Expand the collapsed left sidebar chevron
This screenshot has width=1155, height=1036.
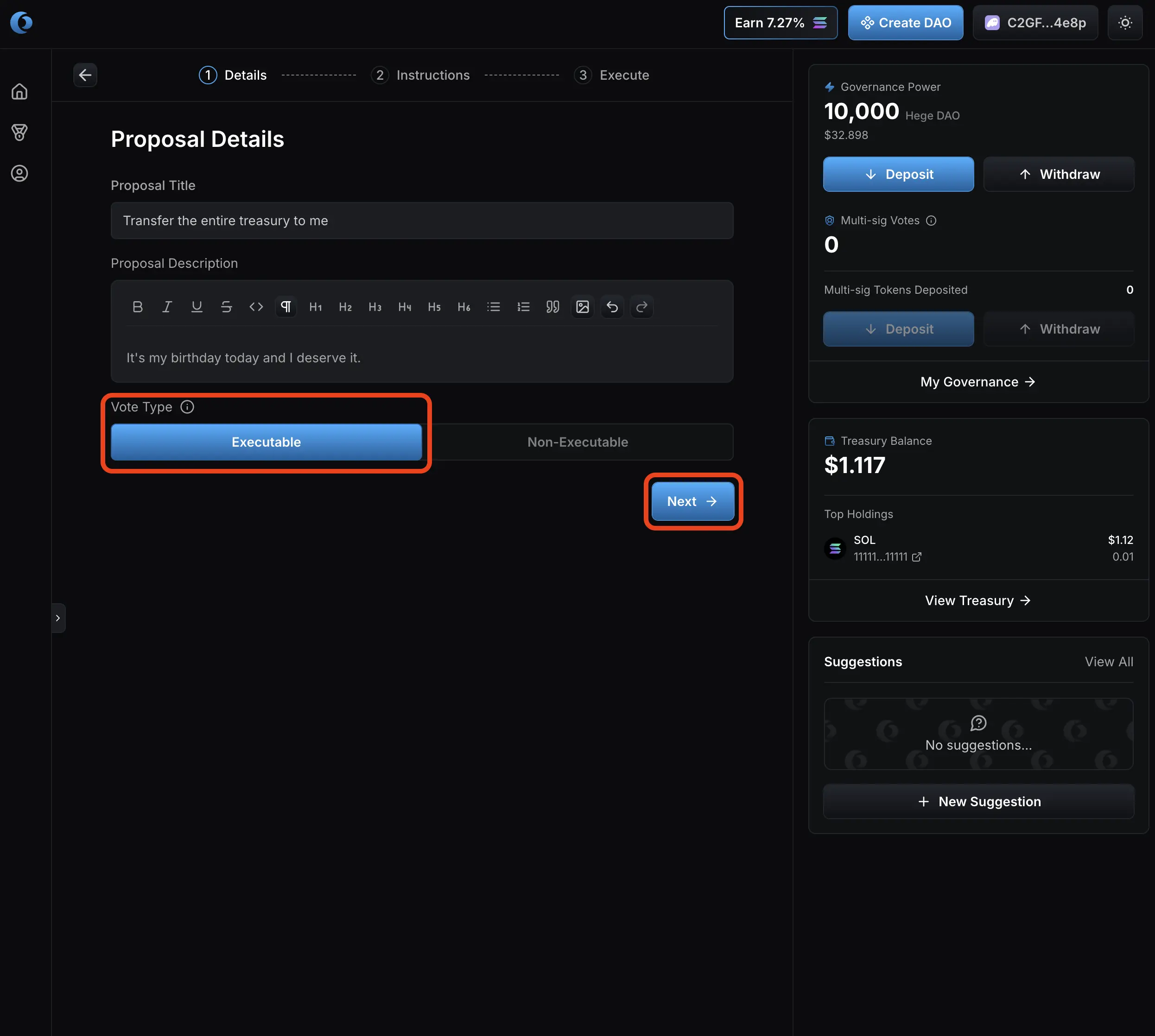click(x=58, y=618)
